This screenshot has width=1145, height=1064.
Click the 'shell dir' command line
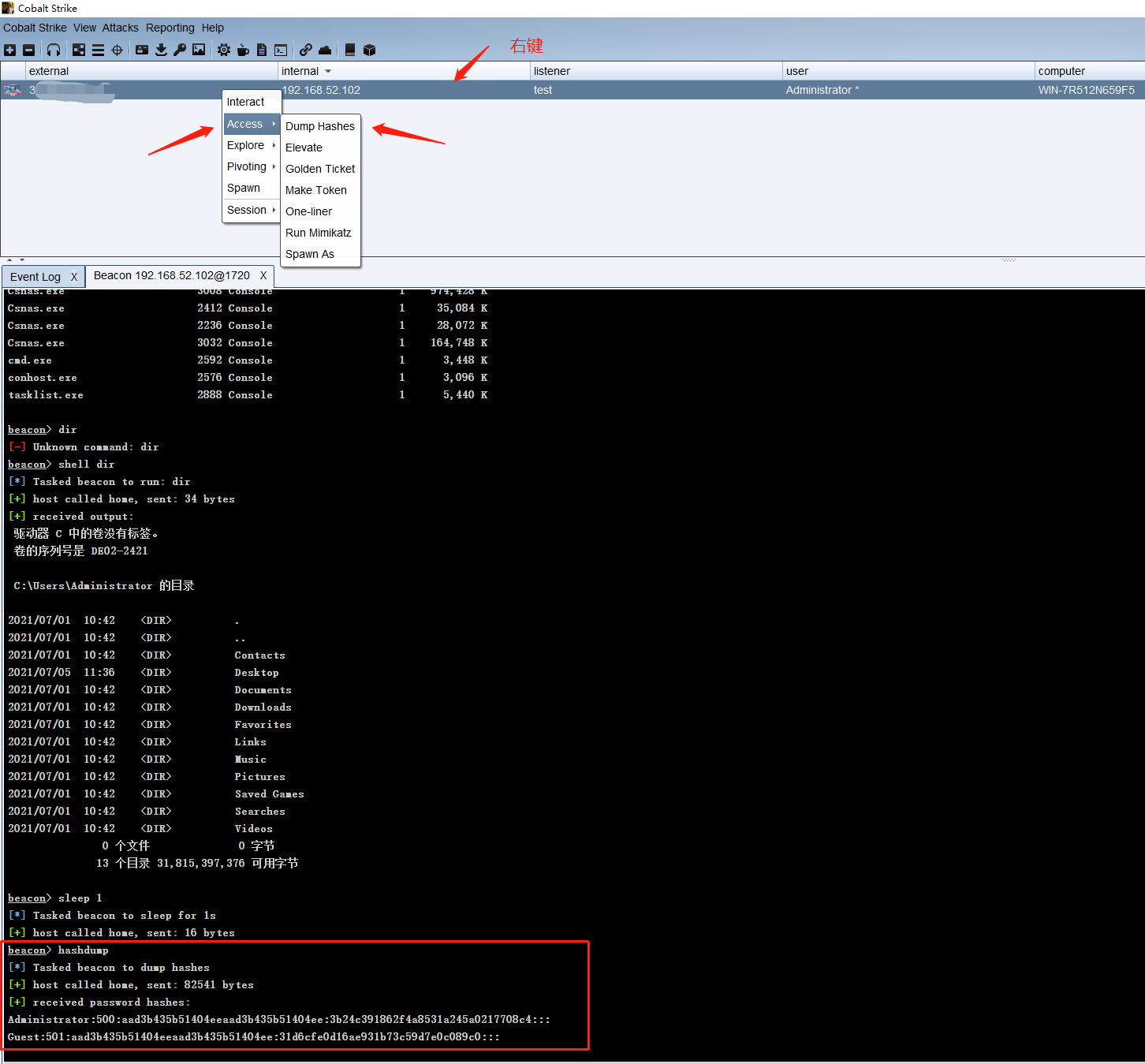[62, 464]
